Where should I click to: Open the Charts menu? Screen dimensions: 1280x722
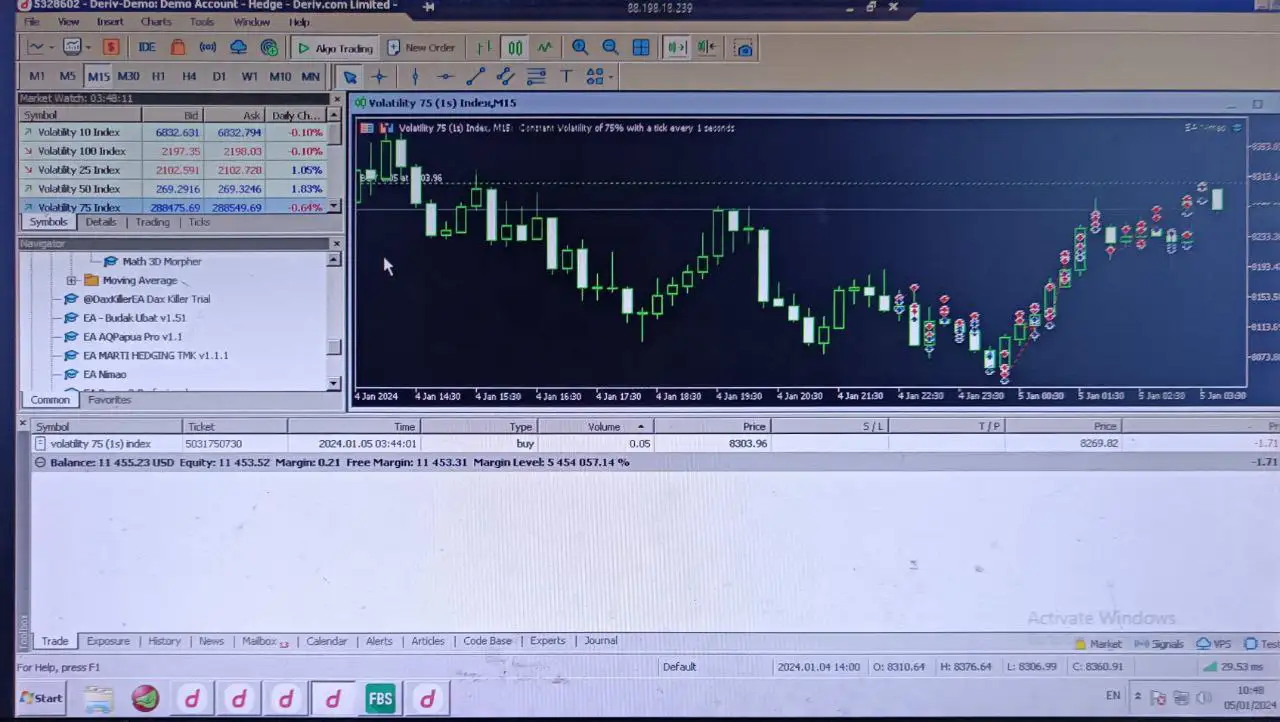pyautogui.click(x=155, y=22)
